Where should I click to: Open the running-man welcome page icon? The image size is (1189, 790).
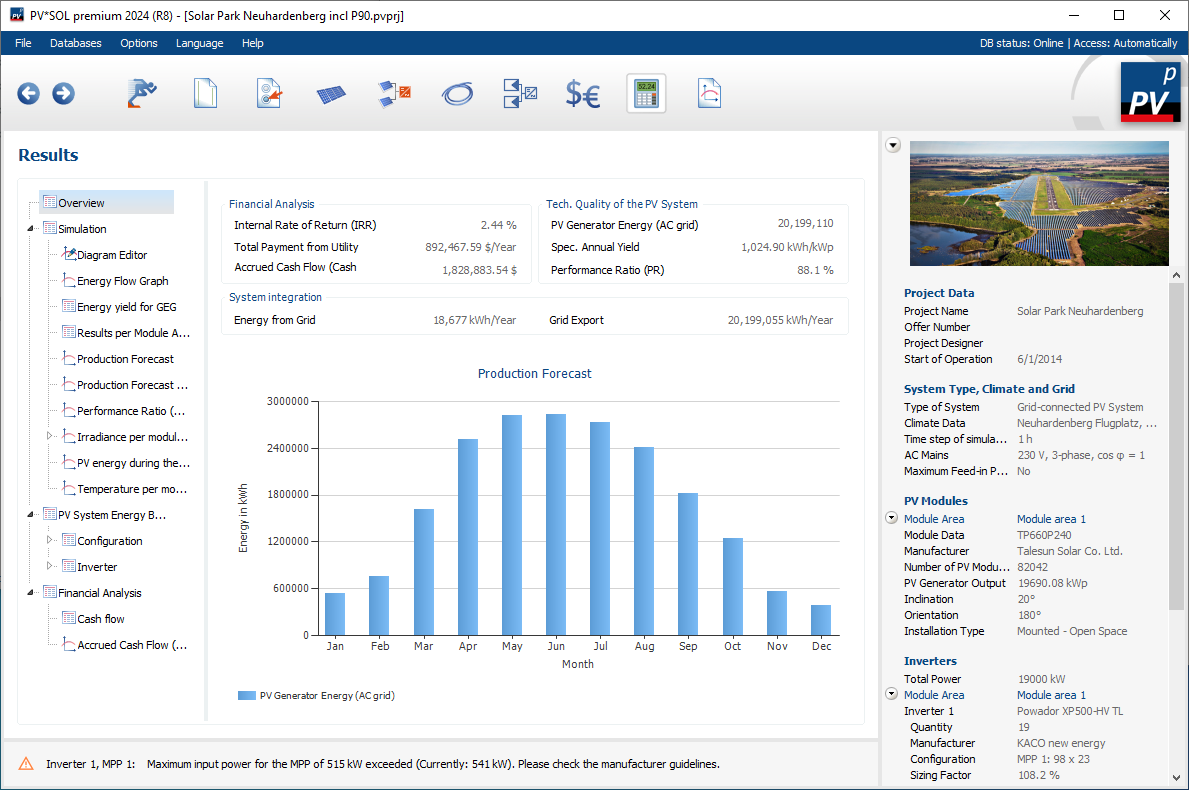142,94
